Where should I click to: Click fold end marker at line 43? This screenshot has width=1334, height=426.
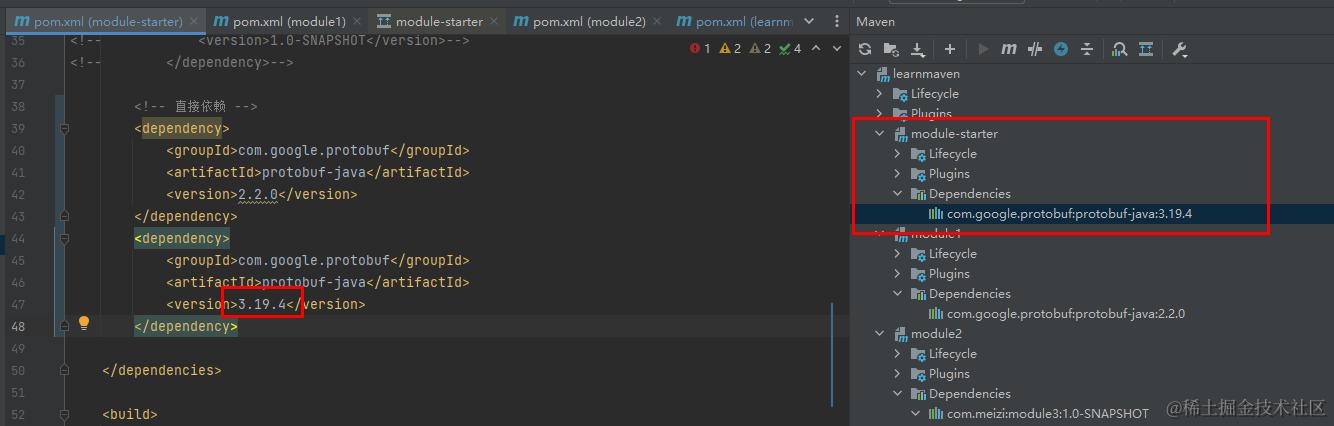coord(65,216)
